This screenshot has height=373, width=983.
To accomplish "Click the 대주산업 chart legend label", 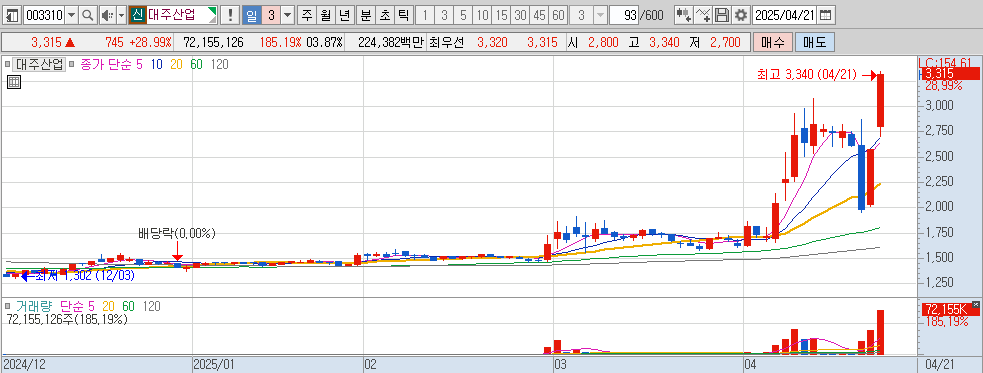I will coord(39,64).
